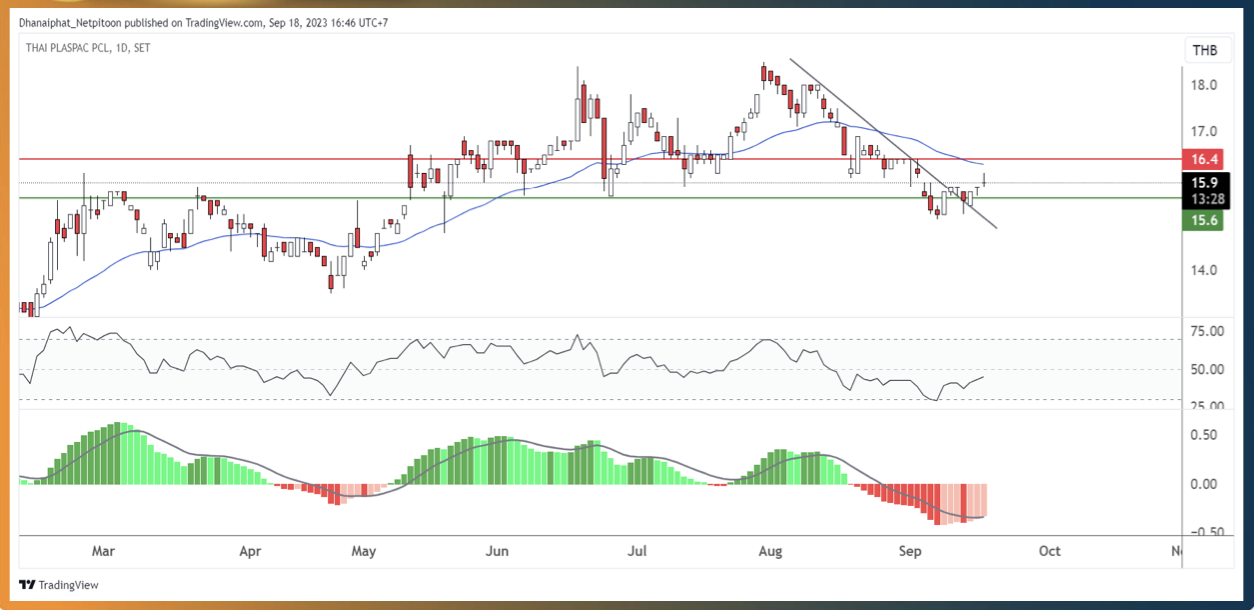Click the May label on time axis

pos(365,551)
